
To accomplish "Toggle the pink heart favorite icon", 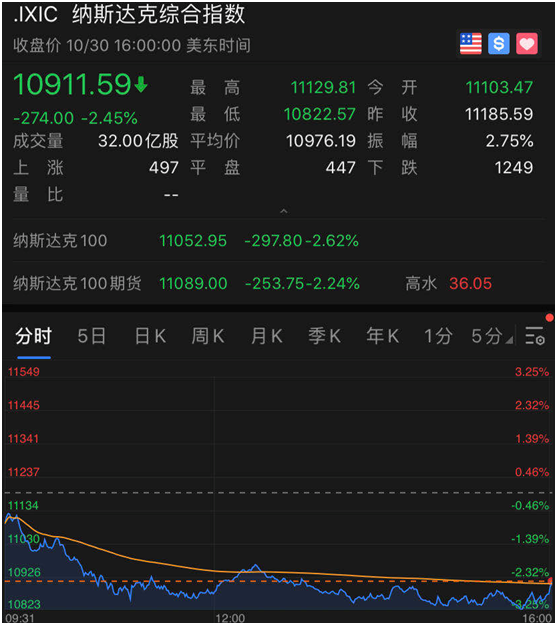I will (527, 44).
